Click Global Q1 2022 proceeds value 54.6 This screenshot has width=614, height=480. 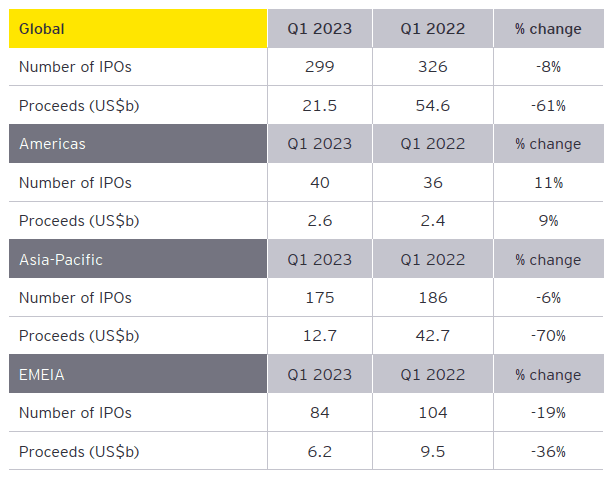tap(433, 105)
